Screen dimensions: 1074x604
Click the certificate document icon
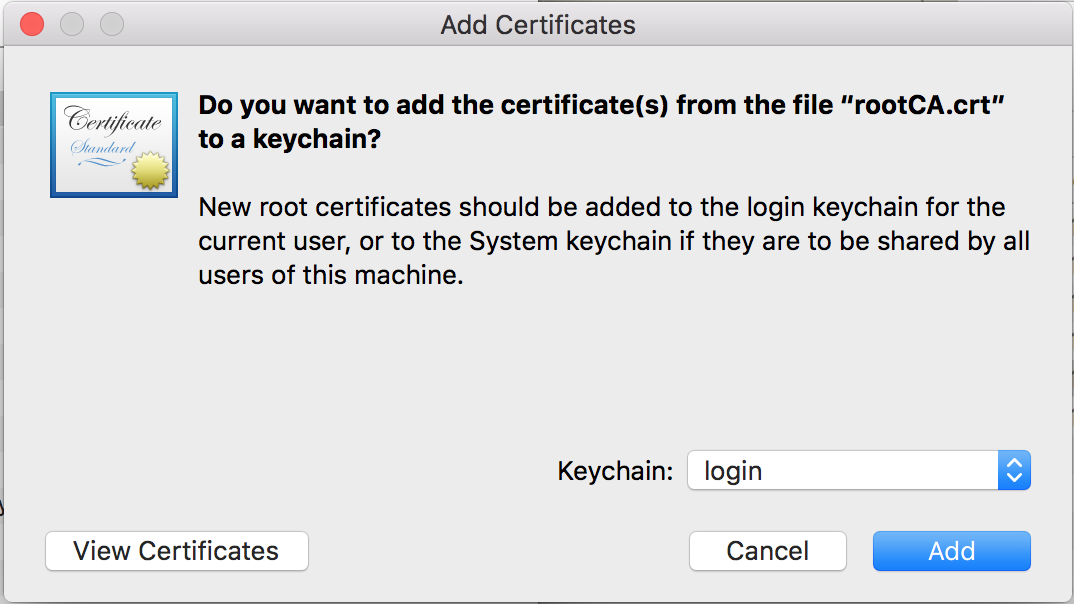tap(114, 145)
